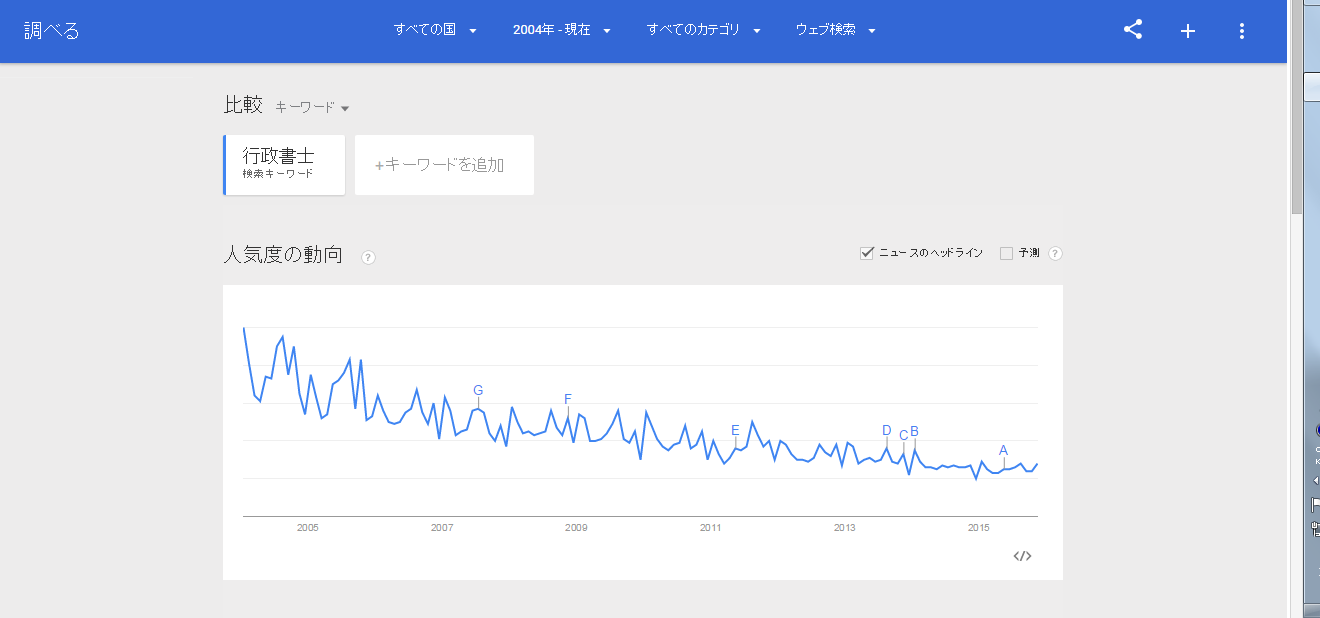Click news headline marker C on chart
The height and width of the screenshot is (618, 1320).
904,435
